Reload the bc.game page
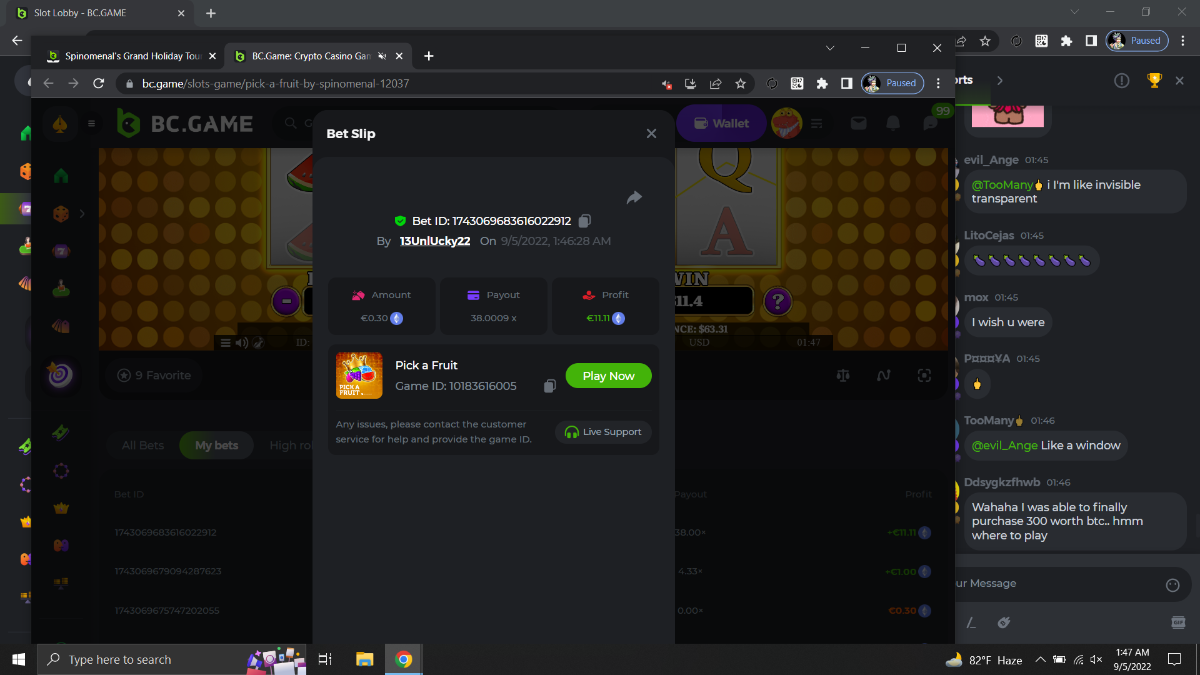 [x=99, y=84]
